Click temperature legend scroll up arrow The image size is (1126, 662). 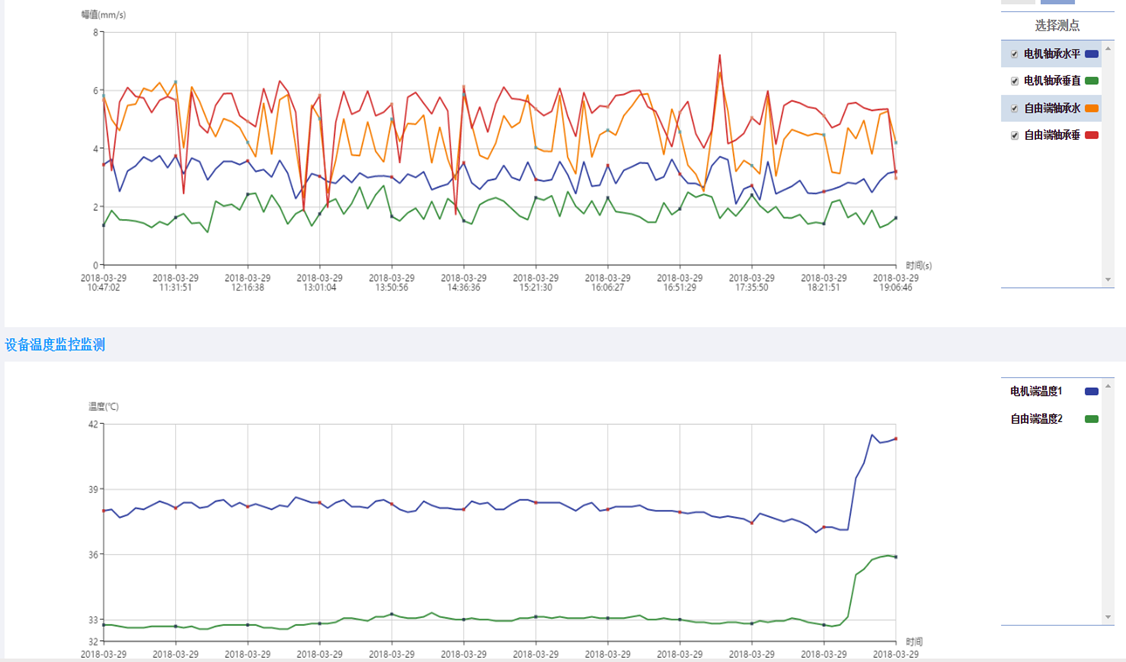coord(1108,387)
